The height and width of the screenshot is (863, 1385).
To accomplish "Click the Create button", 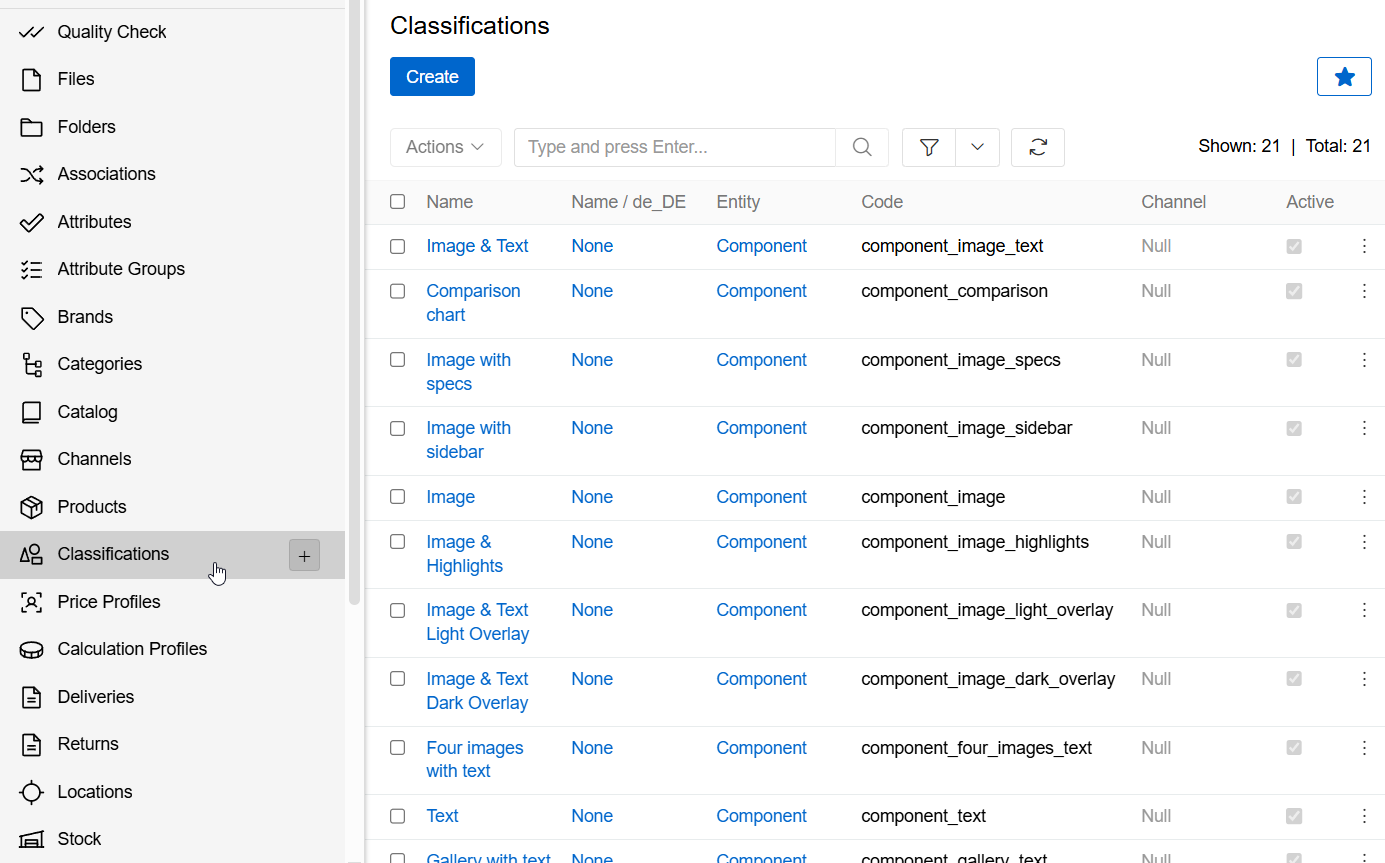I will point(432,76).
